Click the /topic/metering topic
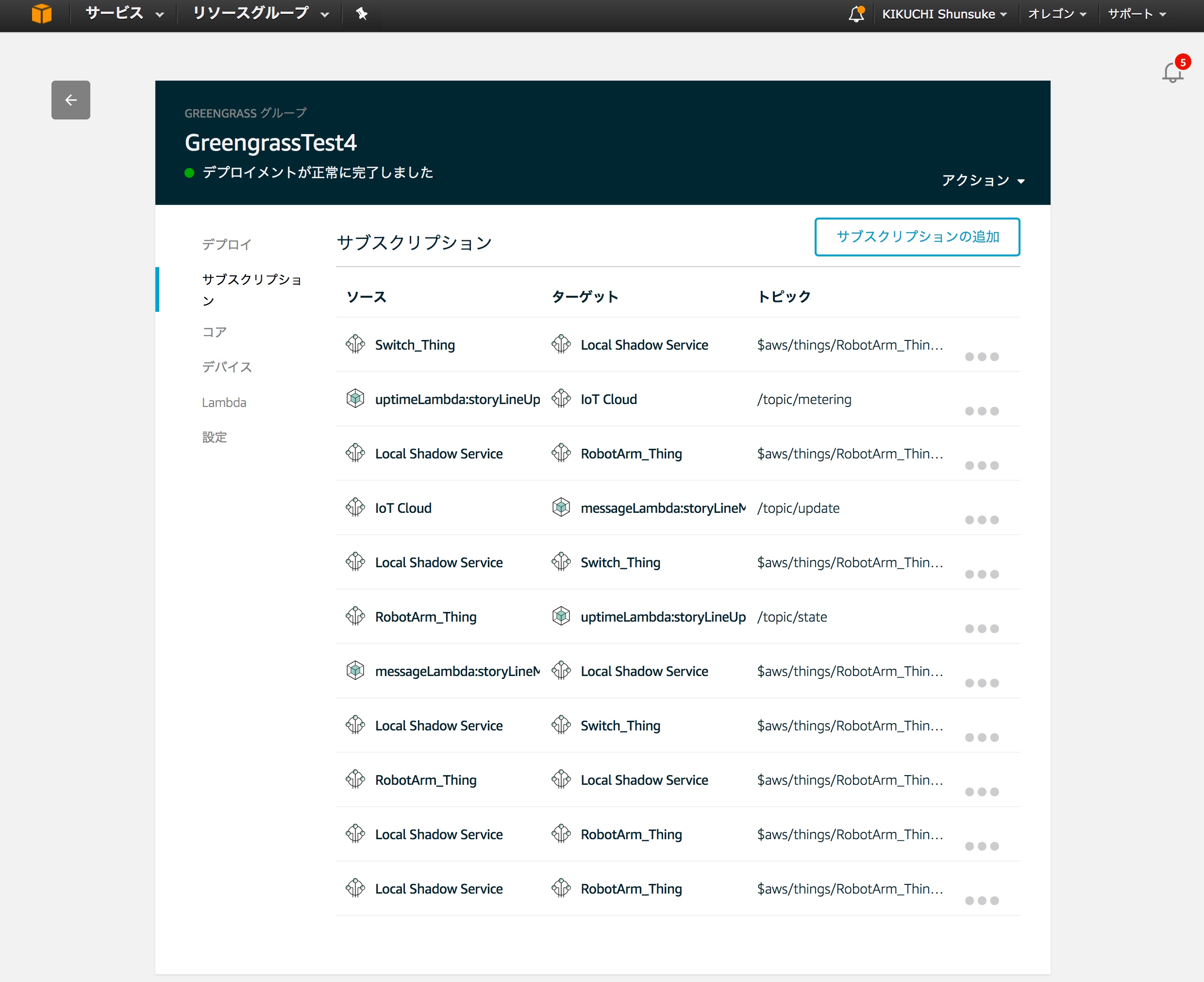 click(804, 399)
